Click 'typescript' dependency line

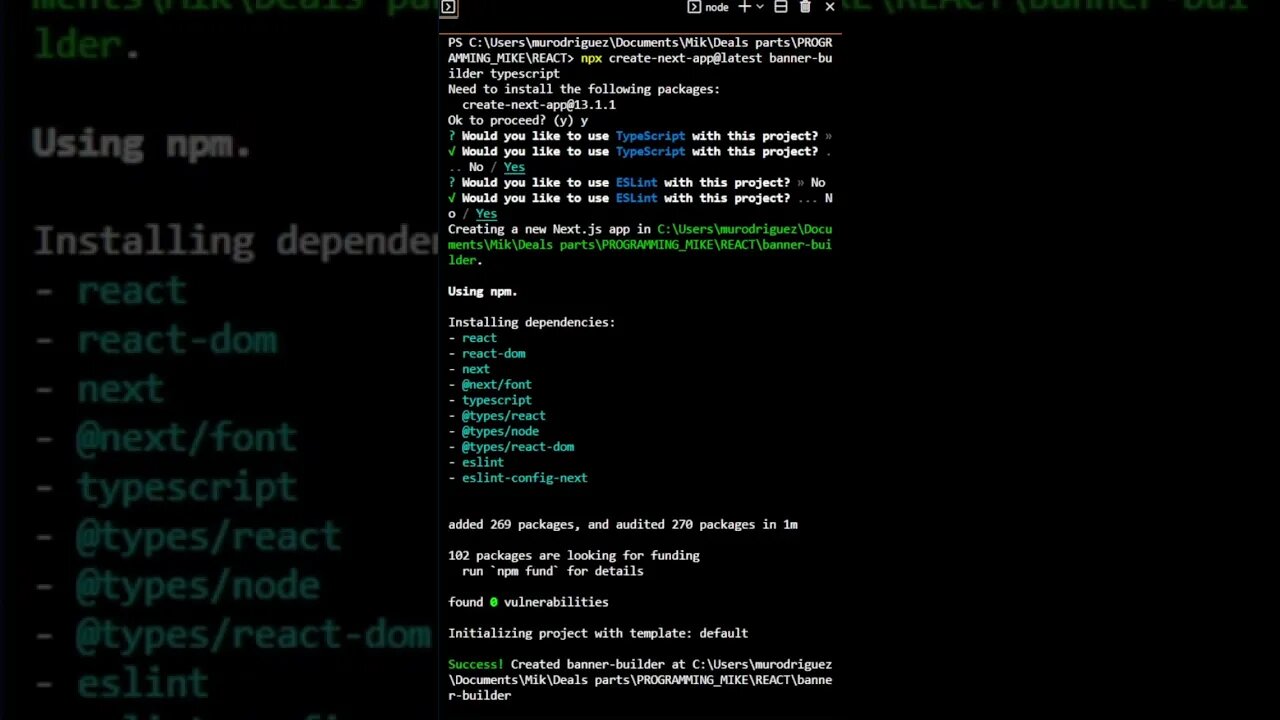490,400
